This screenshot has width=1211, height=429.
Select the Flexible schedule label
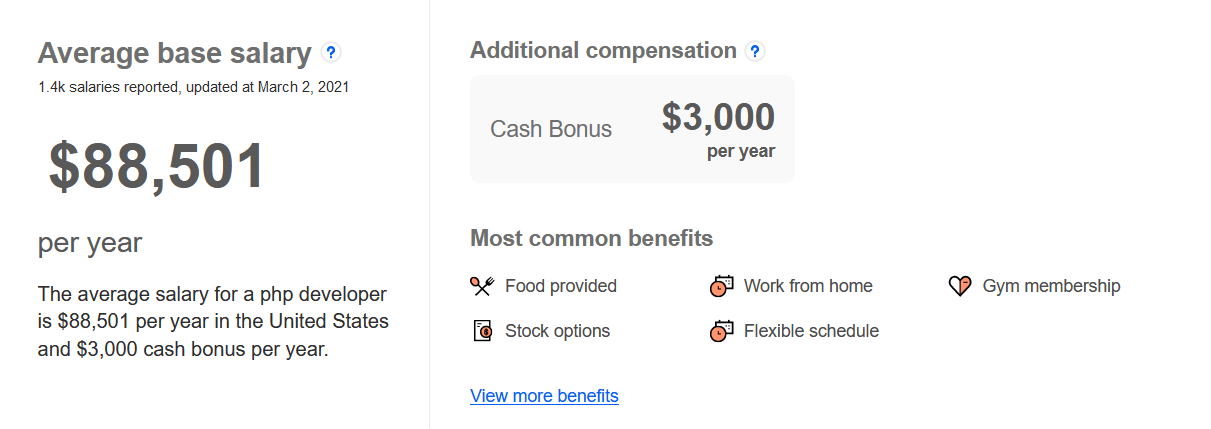pyautogui.click(x=811, y=330)
